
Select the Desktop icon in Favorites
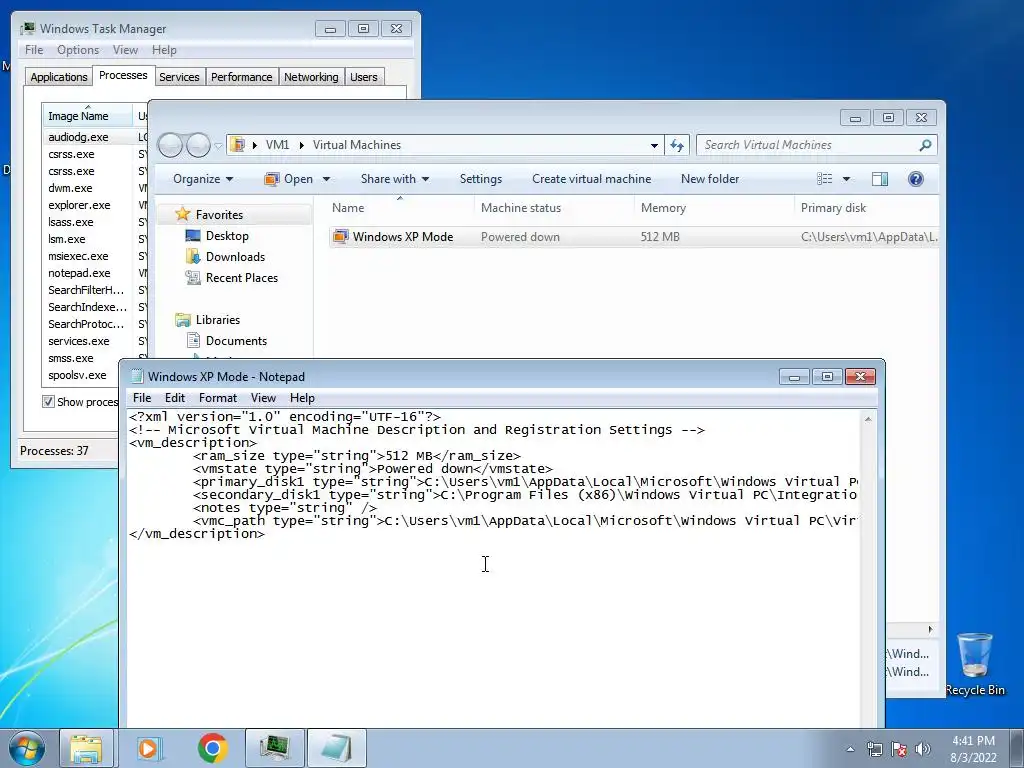193,236
